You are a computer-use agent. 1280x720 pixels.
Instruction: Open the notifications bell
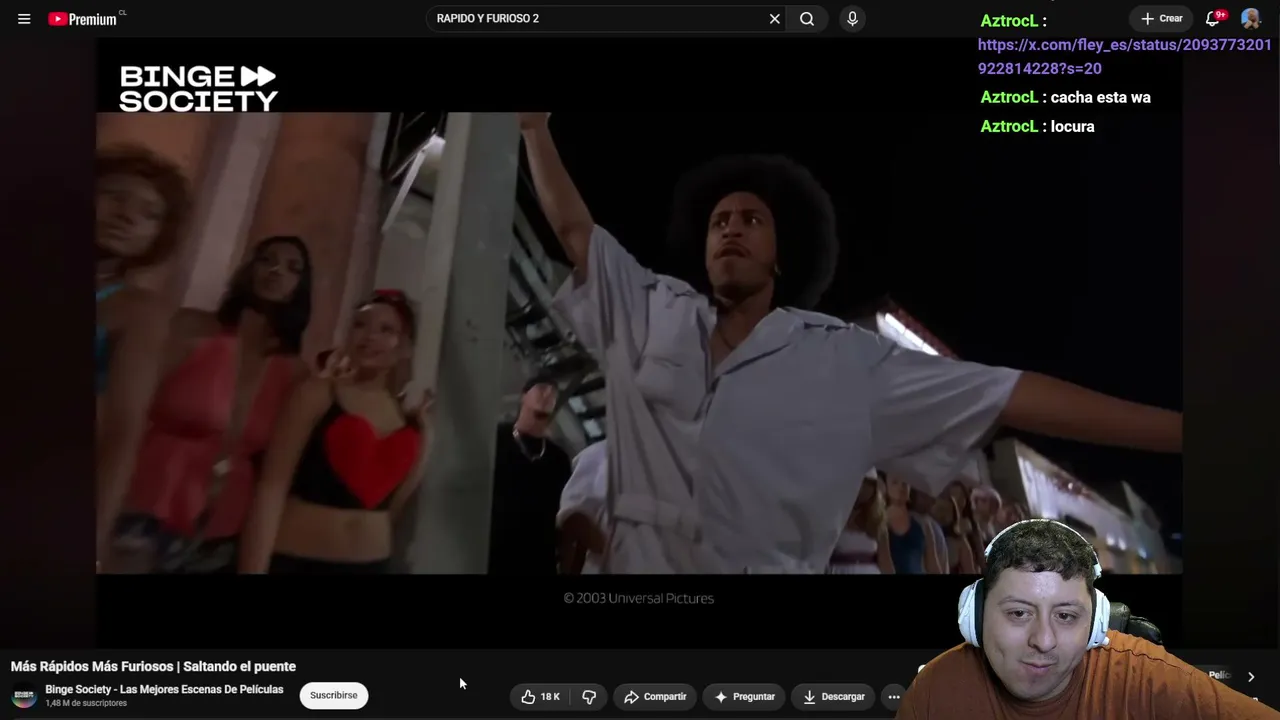click(1214, 19)
